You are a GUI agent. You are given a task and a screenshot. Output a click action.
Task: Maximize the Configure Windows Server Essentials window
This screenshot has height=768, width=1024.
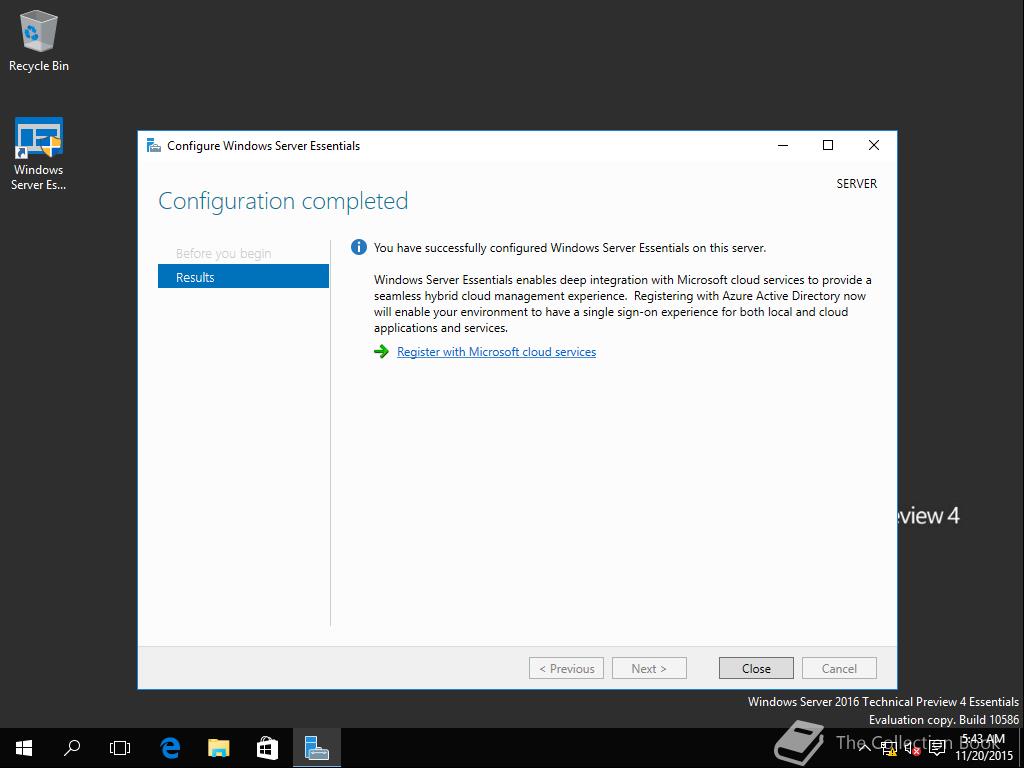click(x=828, y=146)
